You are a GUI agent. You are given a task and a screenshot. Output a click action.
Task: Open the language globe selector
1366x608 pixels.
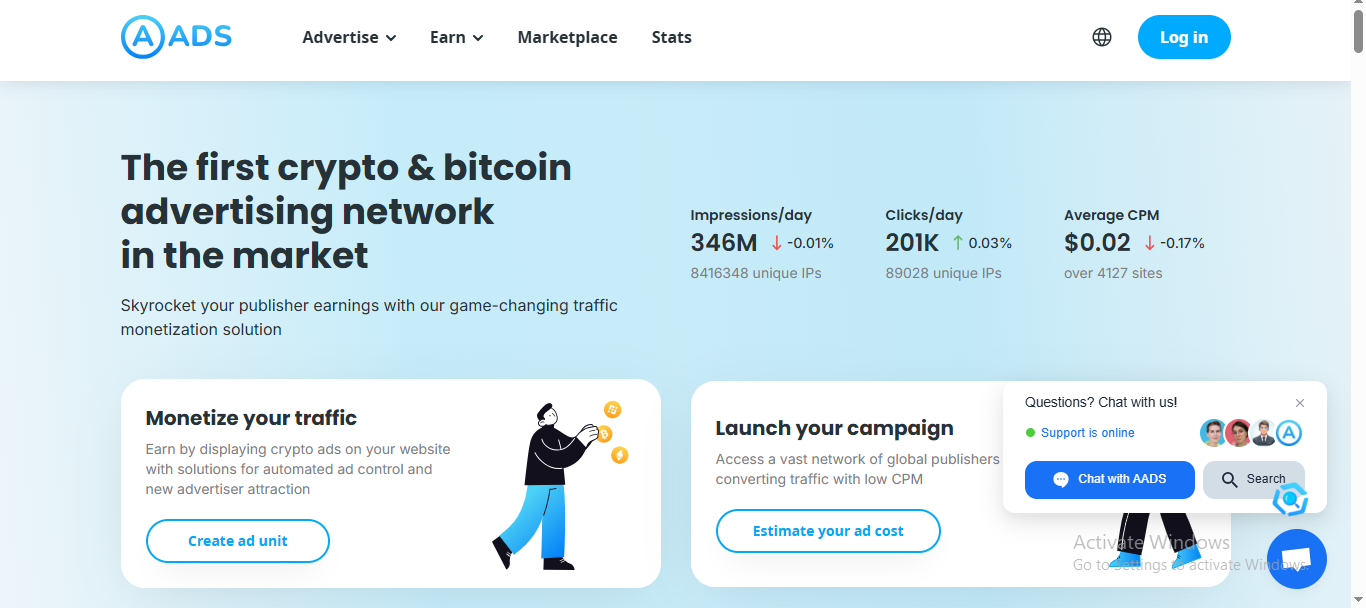click(1102, 37)
